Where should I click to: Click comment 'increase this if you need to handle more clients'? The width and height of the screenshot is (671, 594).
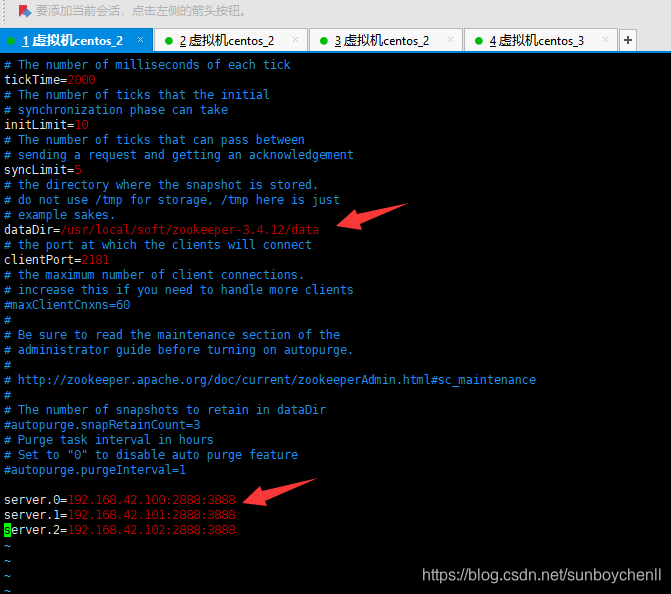(186, 290)
